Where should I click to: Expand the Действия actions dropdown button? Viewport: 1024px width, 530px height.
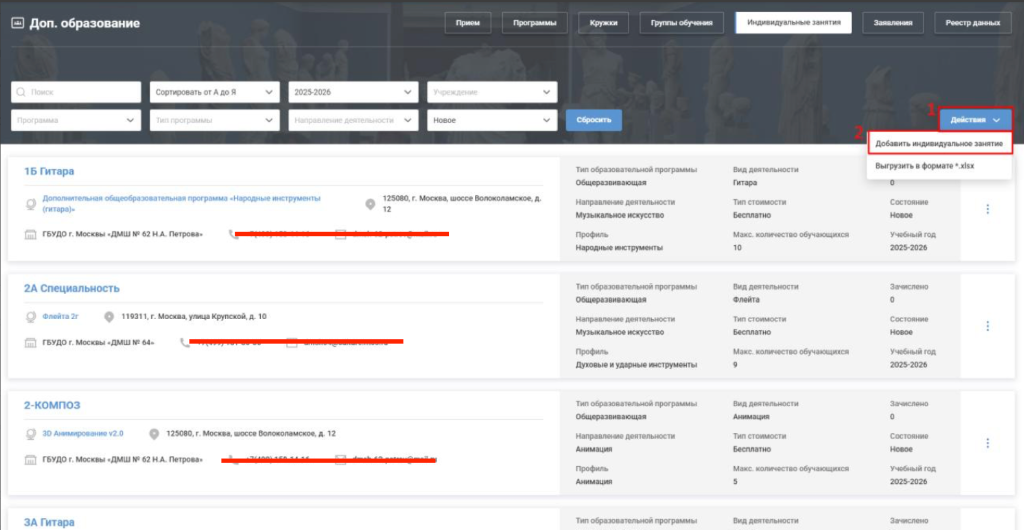click(976, 120)
